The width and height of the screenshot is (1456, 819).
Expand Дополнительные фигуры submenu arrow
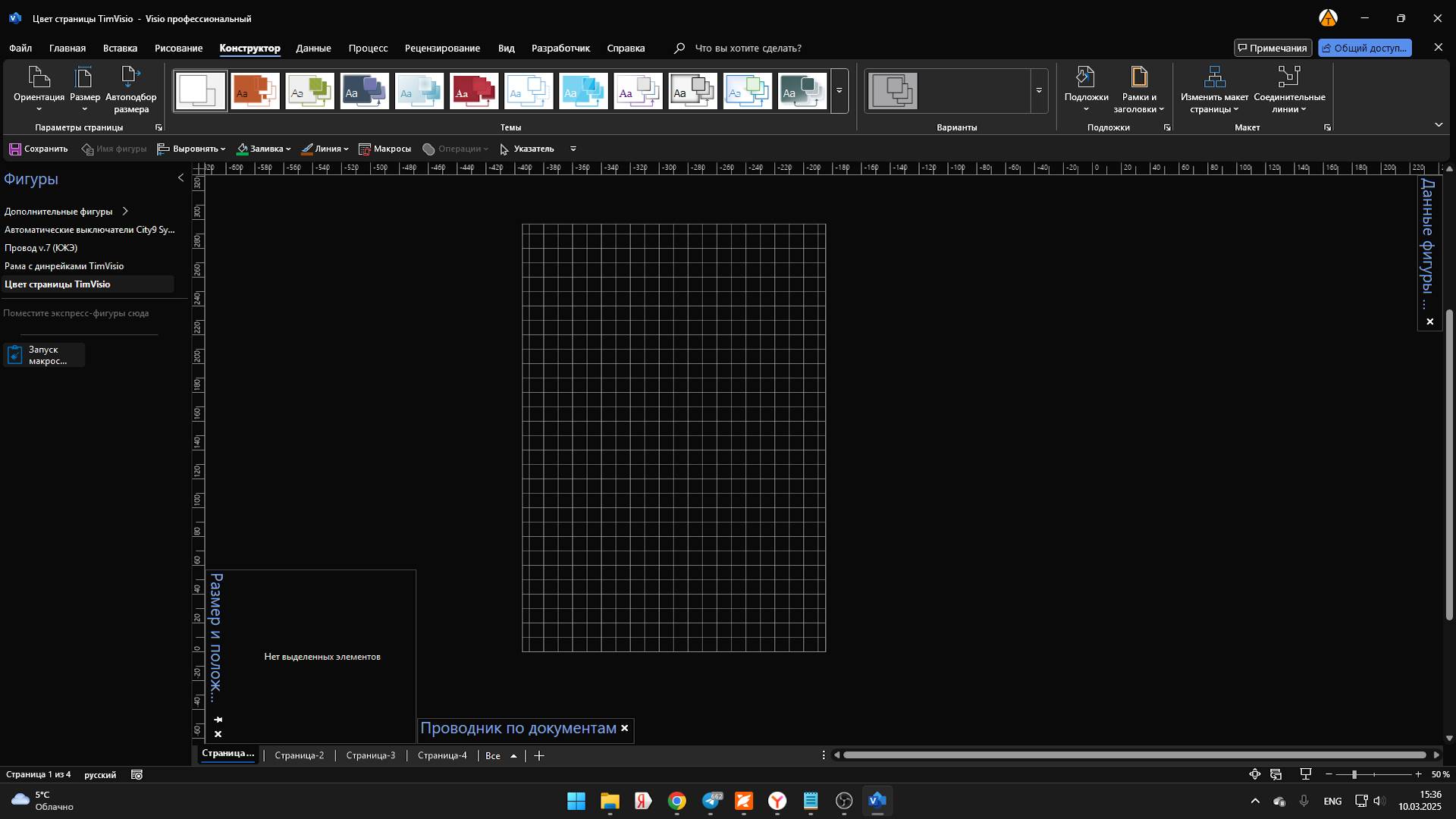pyautogui.click(x=126, y=212)
